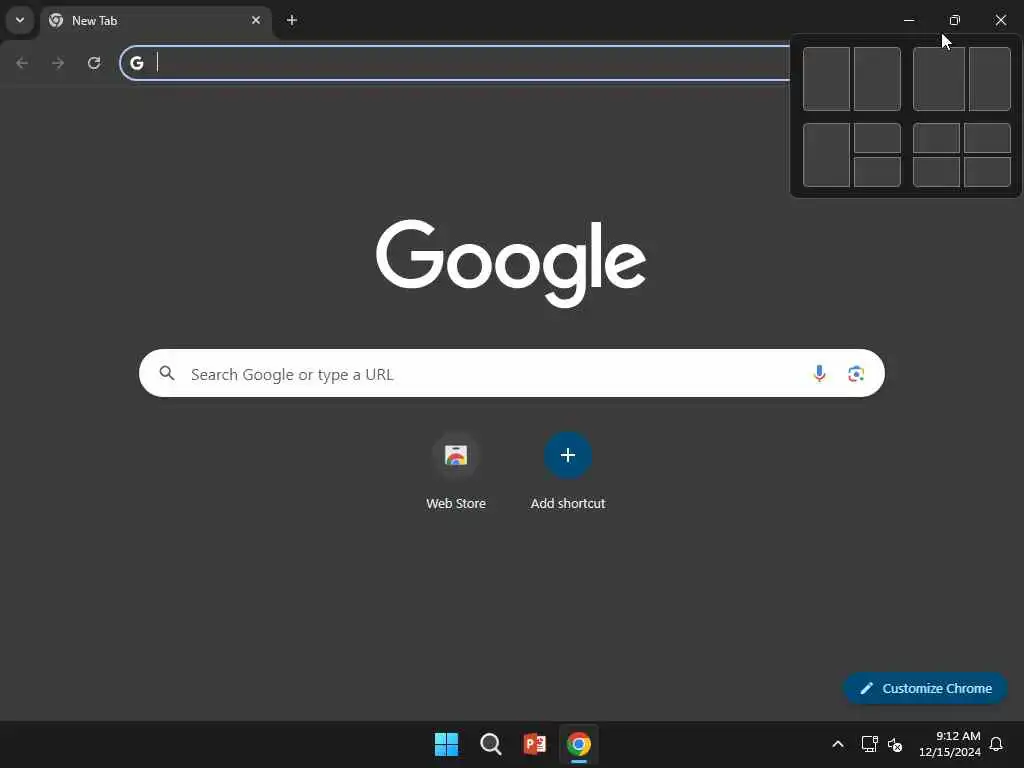
Task: Restore down the Chrome window
Action: (954, 20)
